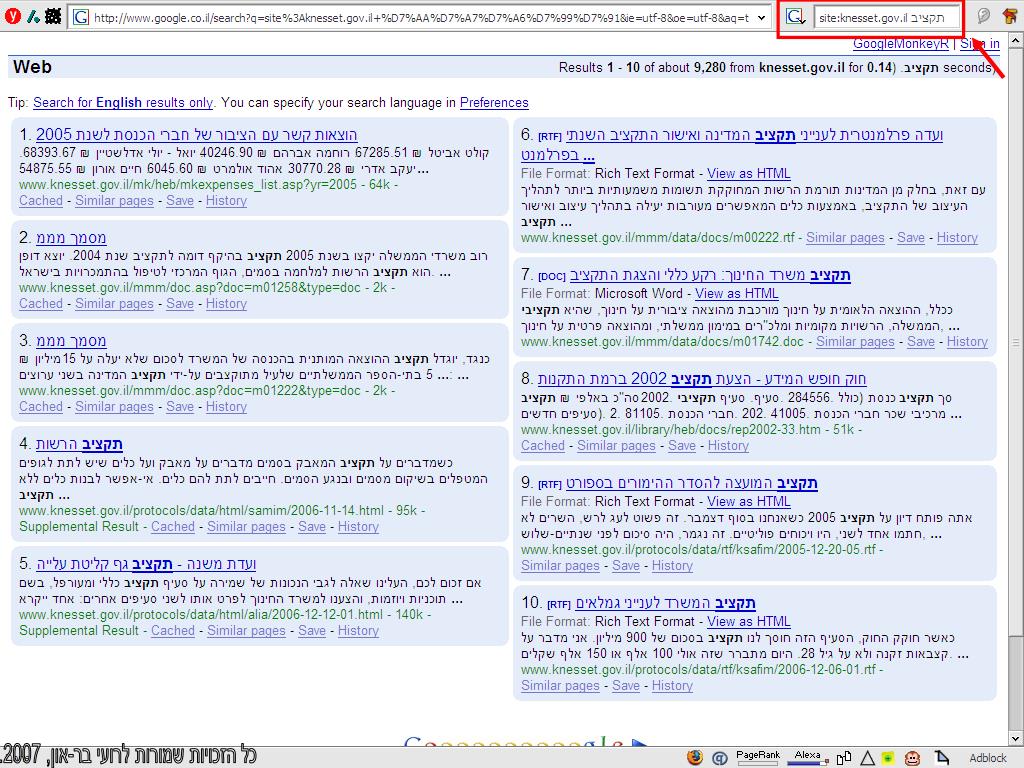Open the search engine selector icon
The width and height of the screenshot is (1024, 768).
click(796, 18)
